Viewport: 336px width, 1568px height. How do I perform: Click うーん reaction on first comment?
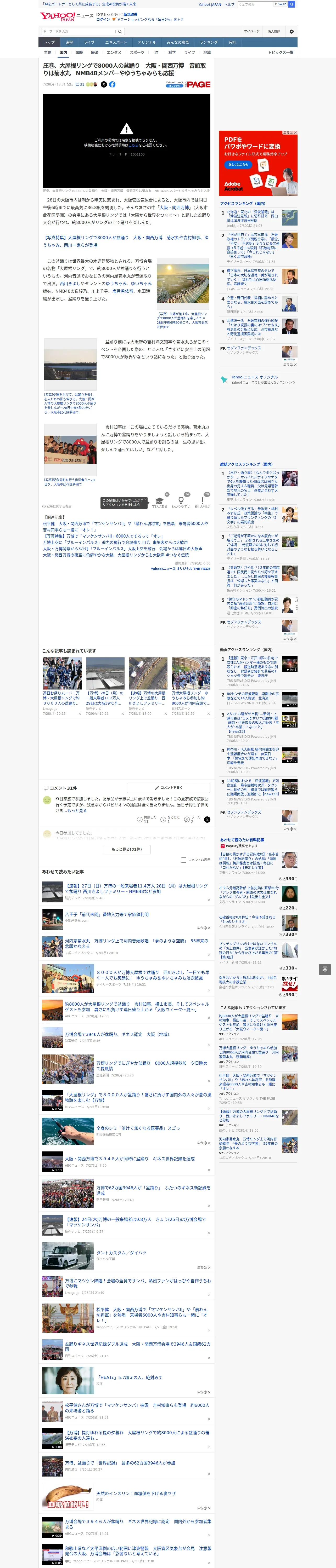pyautogui.click(x=193, y=820)
